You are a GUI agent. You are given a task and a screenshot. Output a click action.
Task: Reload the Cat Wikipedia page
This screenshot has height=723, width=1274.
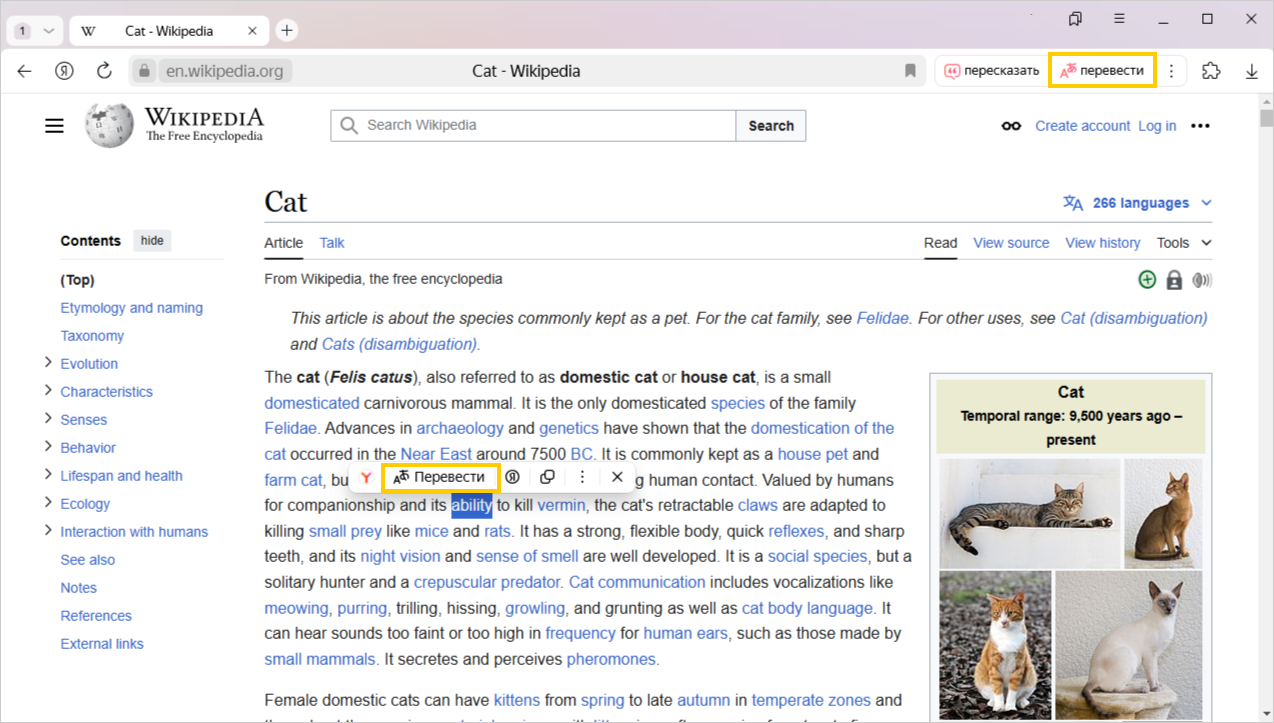point(104,71)
